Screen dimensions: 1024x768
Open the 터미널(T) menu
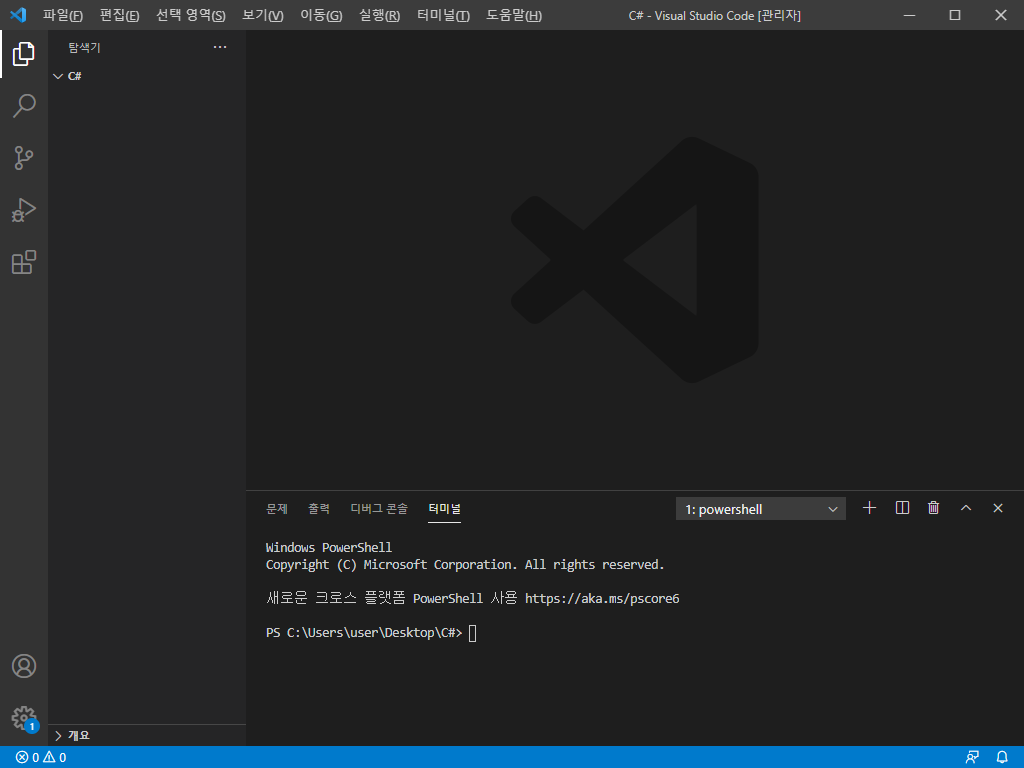(x=443, y=15)
